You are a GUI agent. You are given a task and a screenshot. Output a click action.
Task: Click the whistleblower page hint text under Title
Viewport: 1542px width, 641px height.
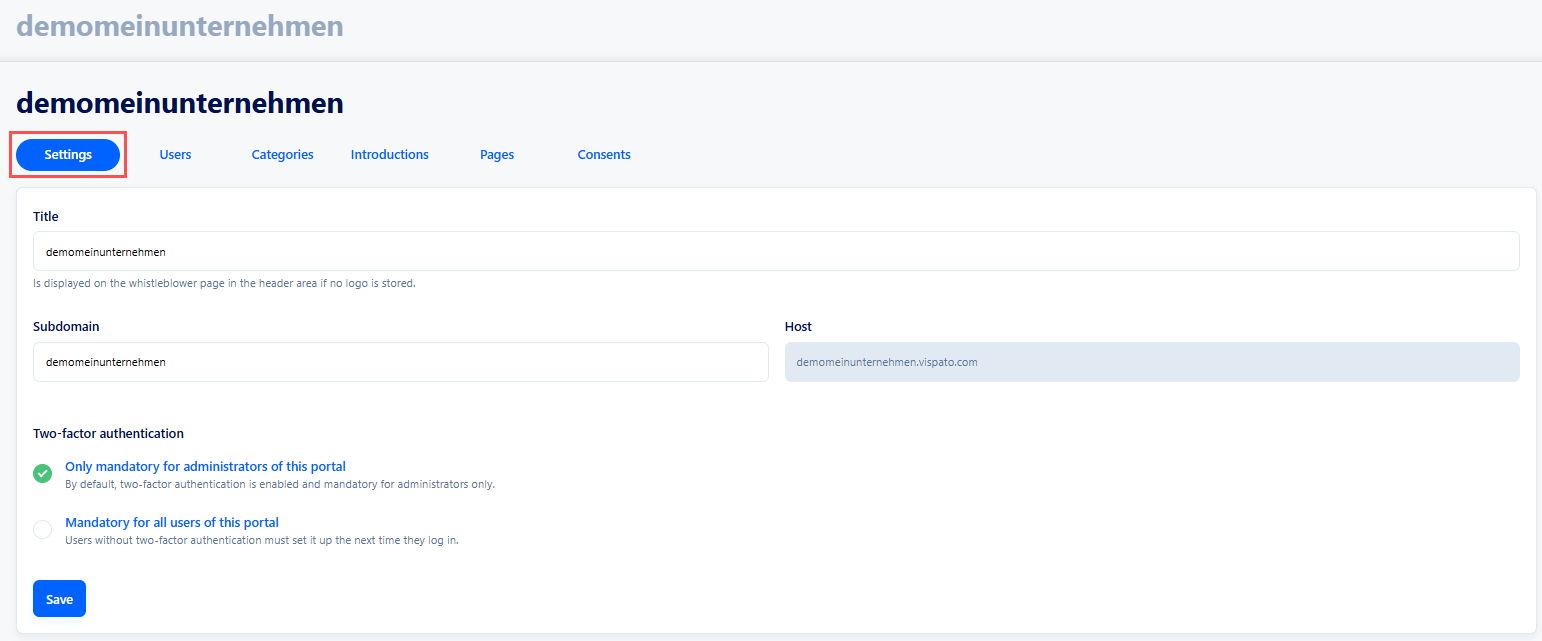(x=224, y=283)
